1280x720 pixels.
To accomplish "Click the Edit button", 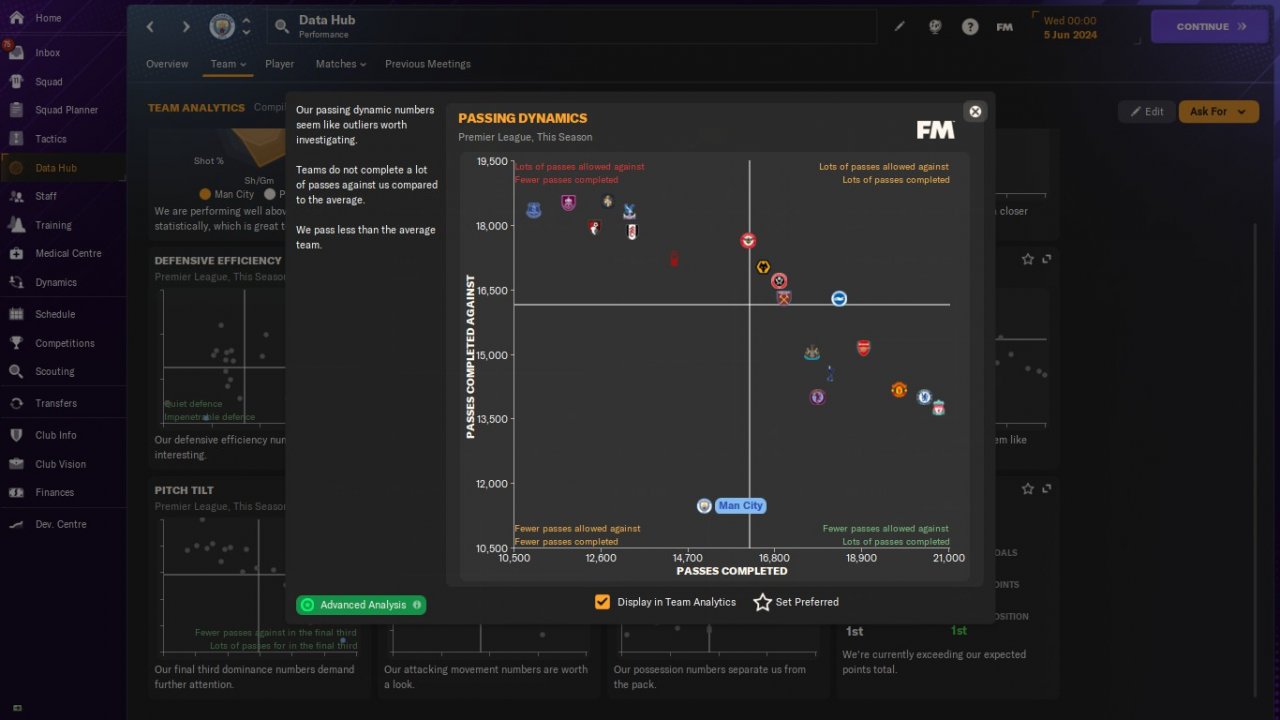I will coord(1146,111).
